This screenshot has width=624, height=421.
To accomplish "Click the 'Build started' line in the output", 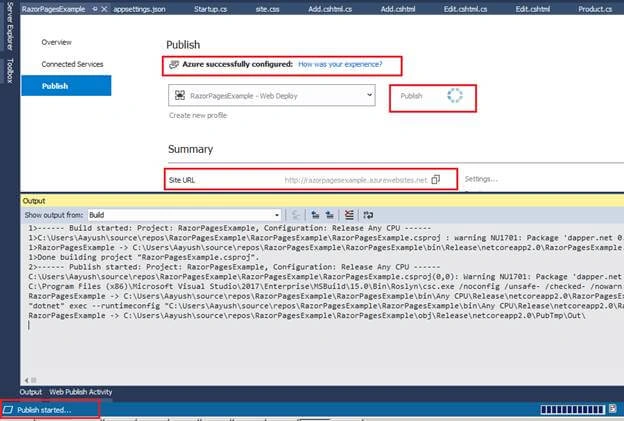I will pyautogui.click(x=230, y=228).
